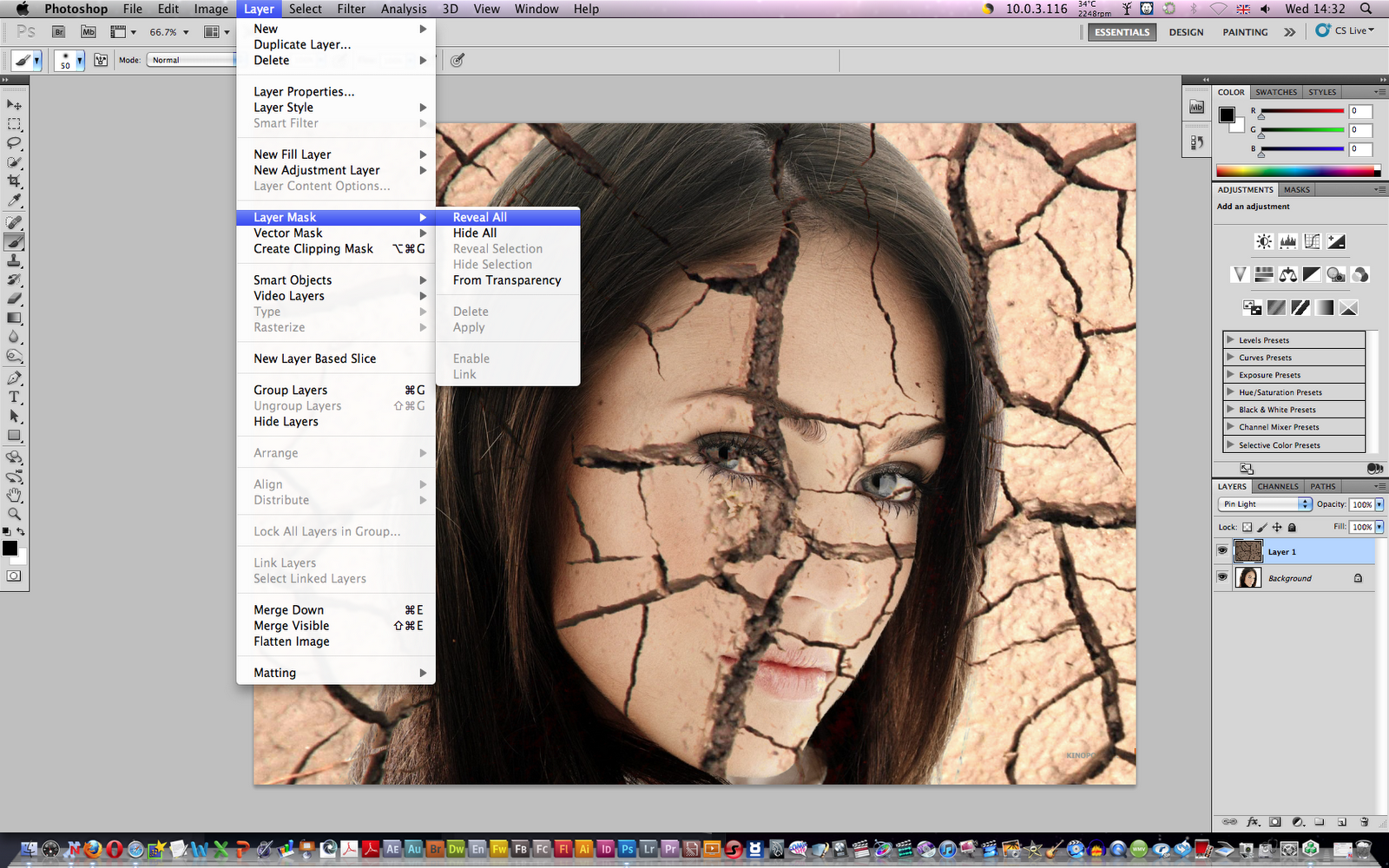Expand the Levels Presets list
Screen dimensions: 1389x868
[x=1230, y=340]
